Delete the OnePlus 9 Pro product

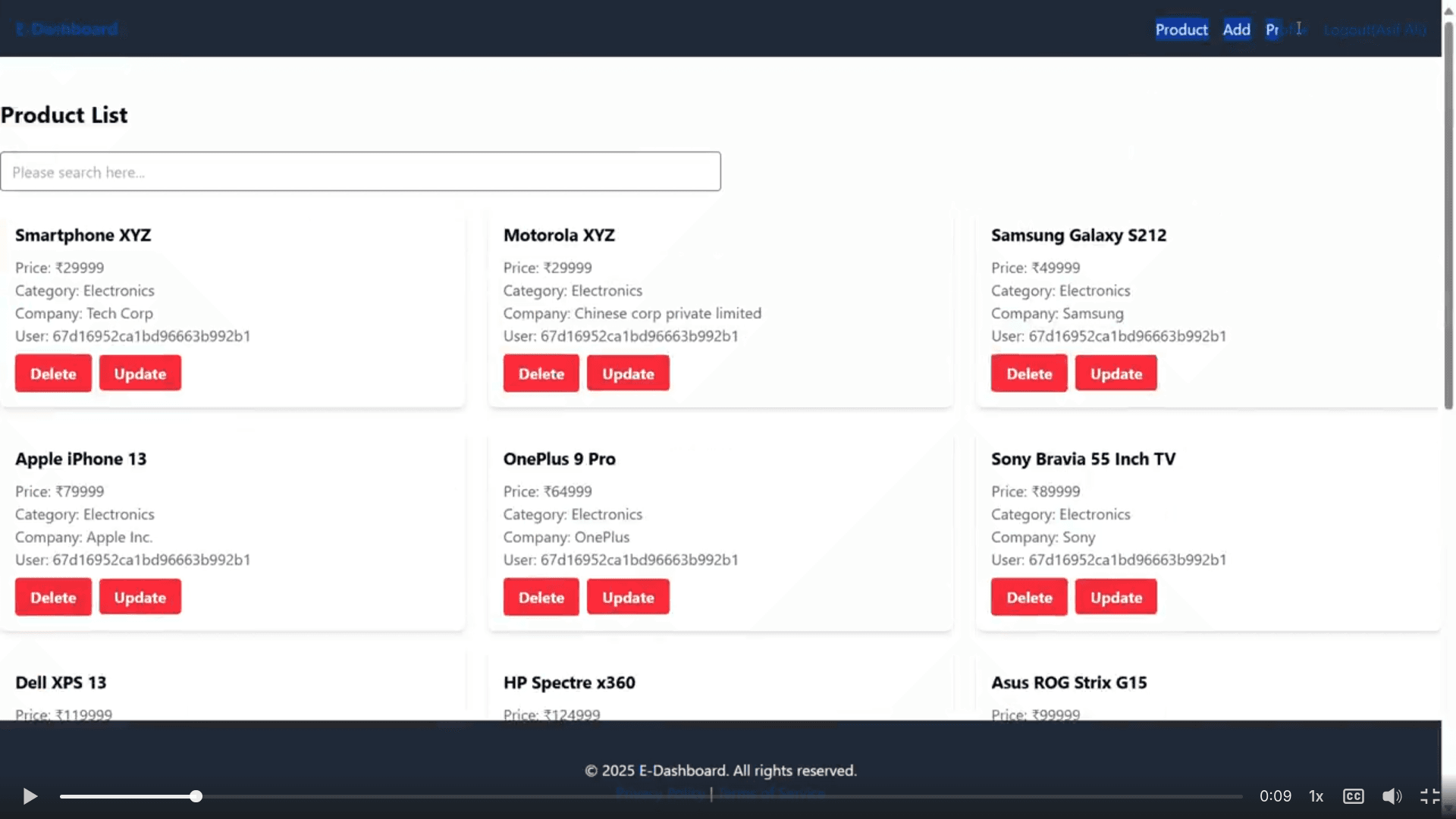(x=541, y=597)
